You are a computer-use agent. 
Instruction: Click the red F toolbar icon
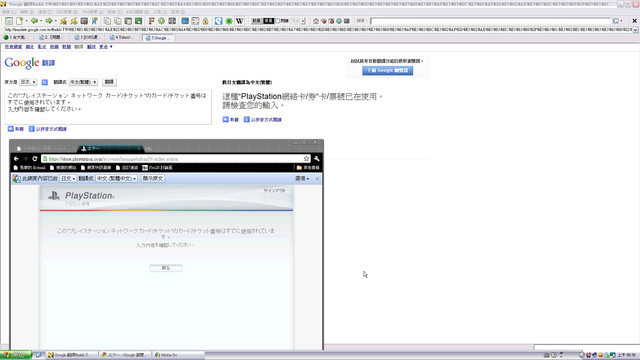(151, 21)
